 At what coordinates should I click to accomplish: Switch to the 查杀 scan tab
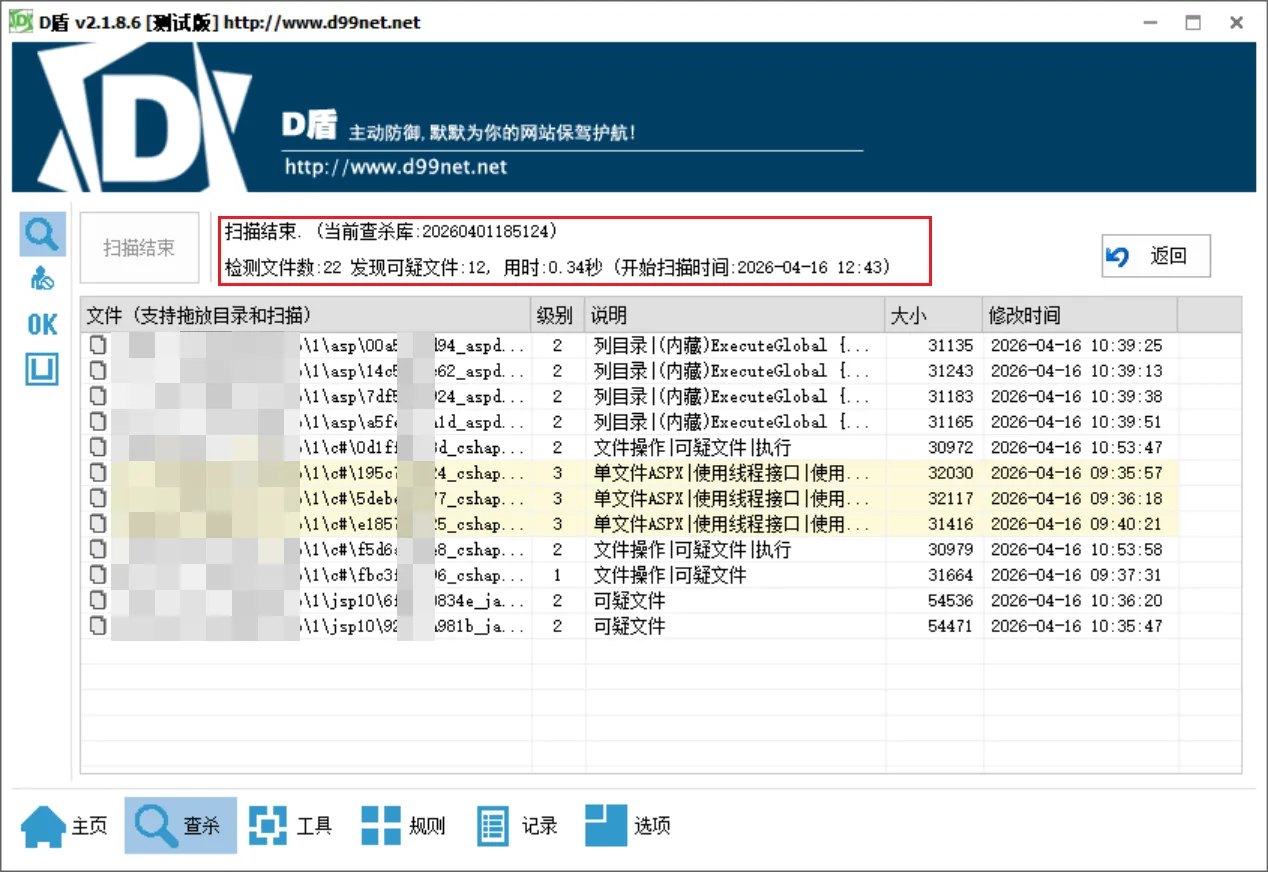(x=180, y=825)
